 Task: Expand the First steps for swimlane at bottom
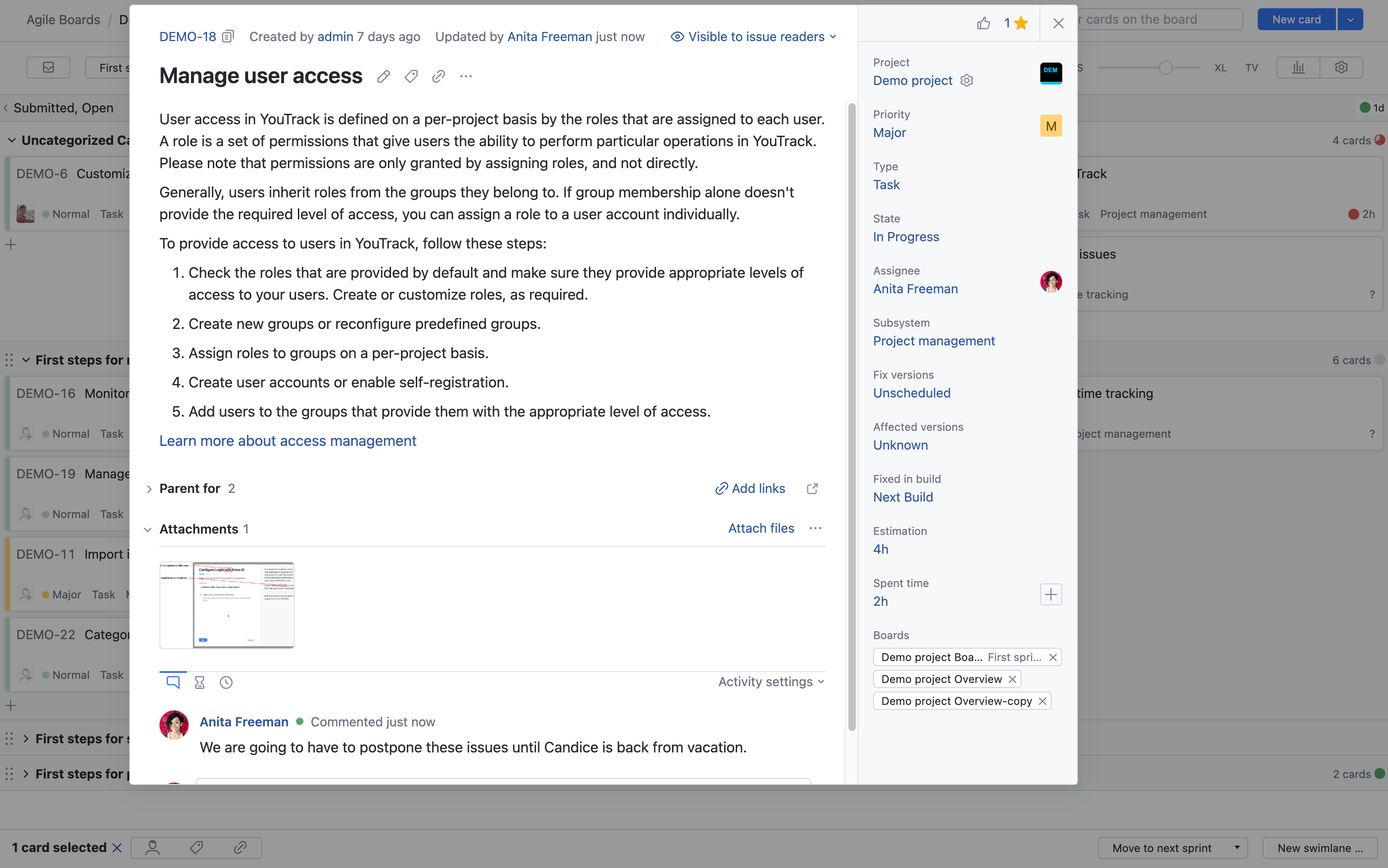25,773
